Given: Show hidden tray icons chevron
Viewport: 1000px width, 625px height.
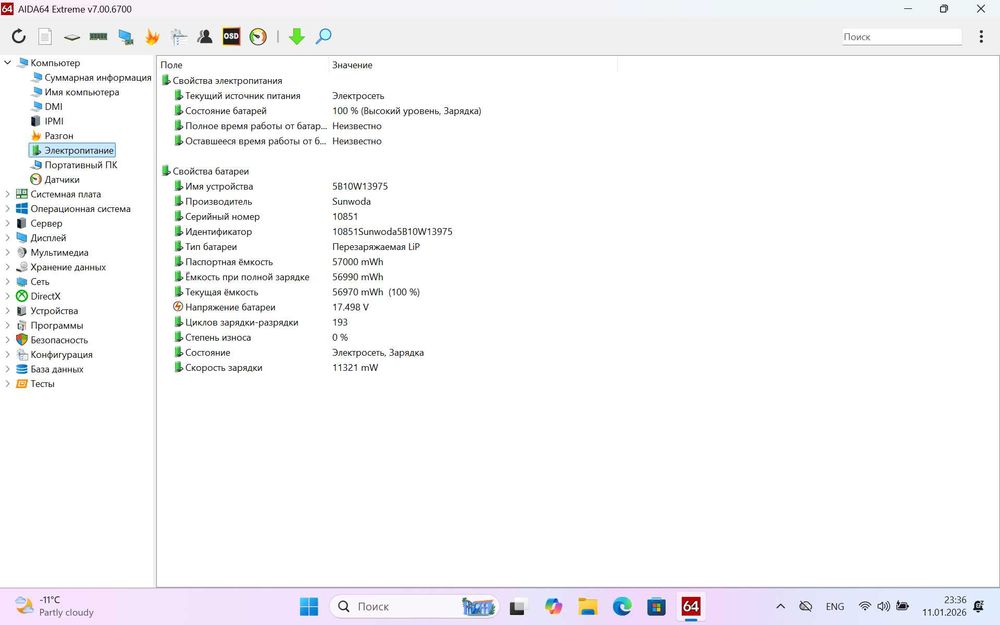Looking at the screenshot, I should pos(781,607).
